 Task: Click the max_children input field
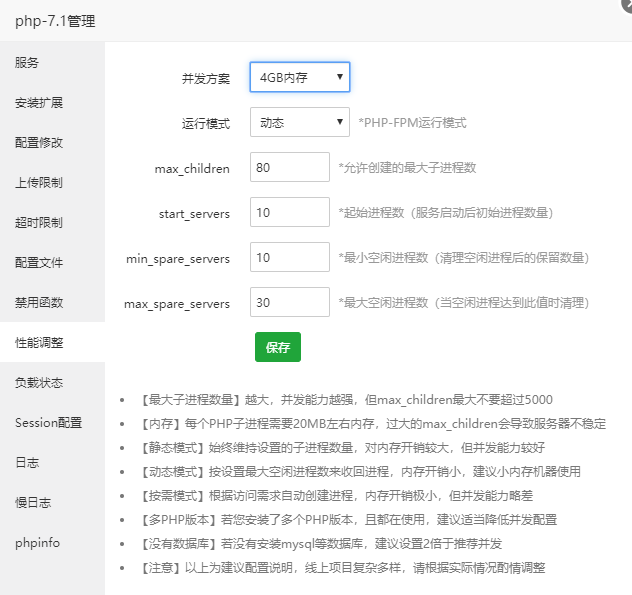point(290,167)
